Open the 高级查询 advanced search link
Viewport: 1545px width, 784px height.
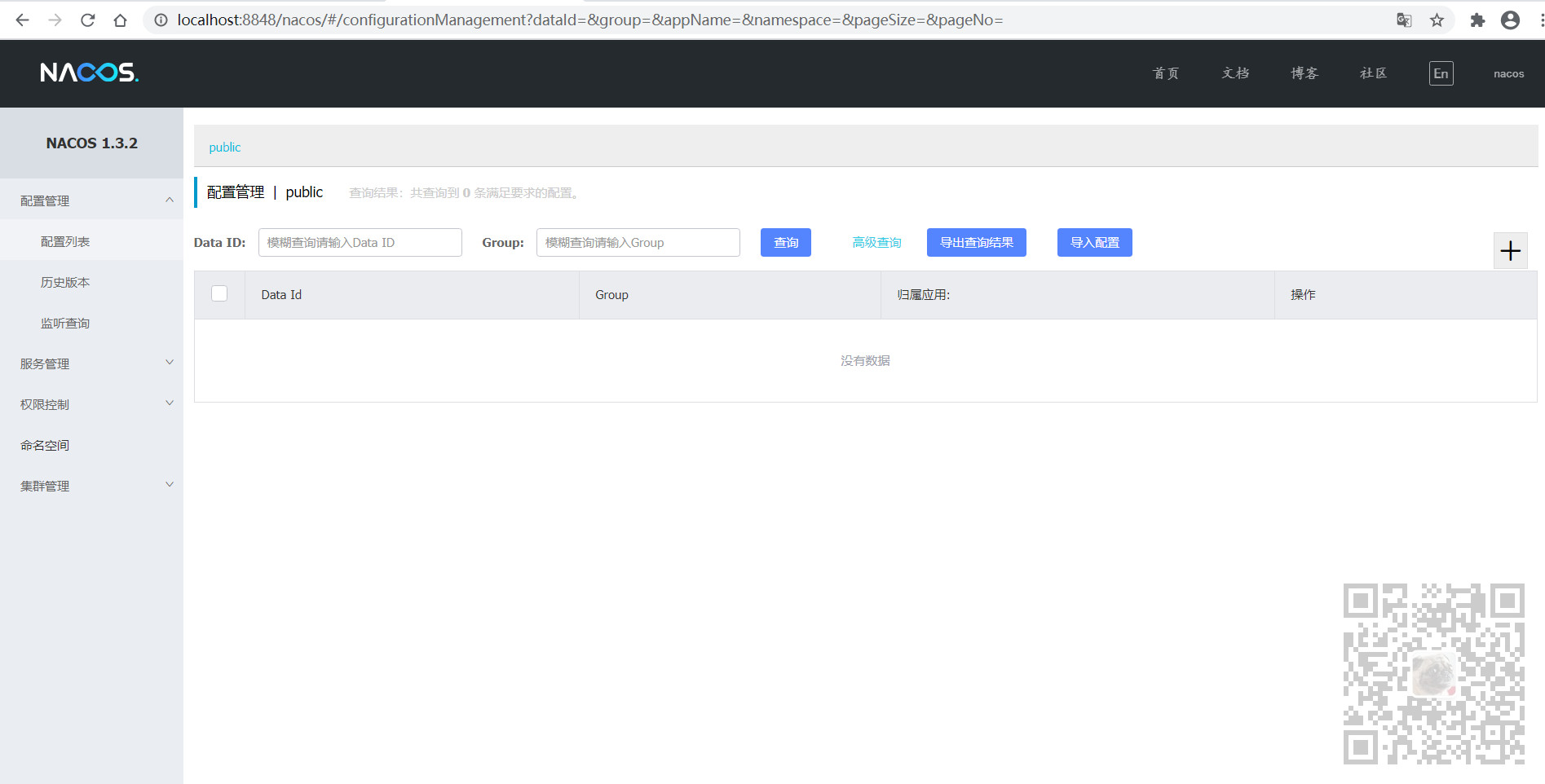coord(876,242)
